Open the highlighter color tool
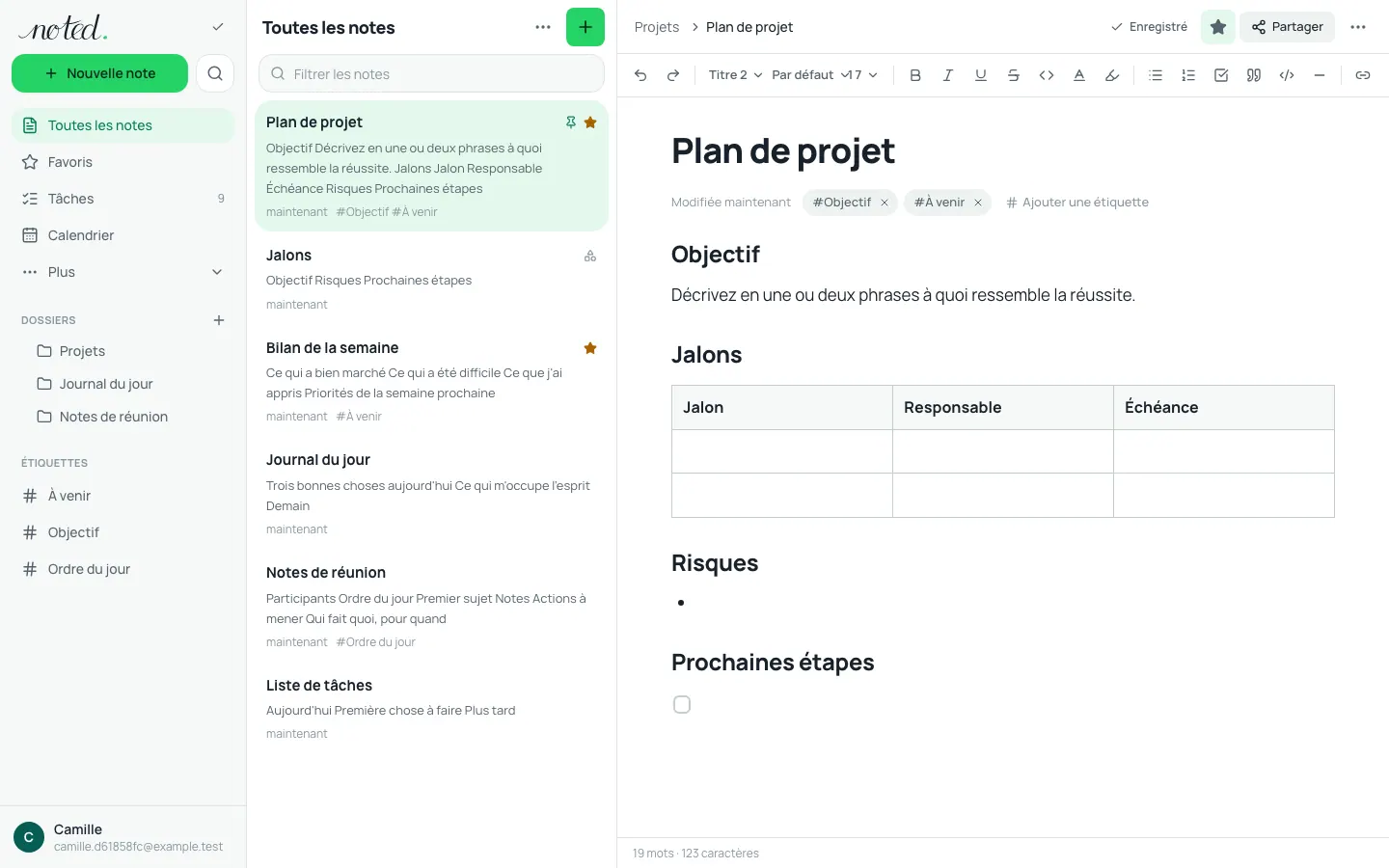This screenshot has height=868, width=1389. pyautogui.click(x=1112, y=75)
